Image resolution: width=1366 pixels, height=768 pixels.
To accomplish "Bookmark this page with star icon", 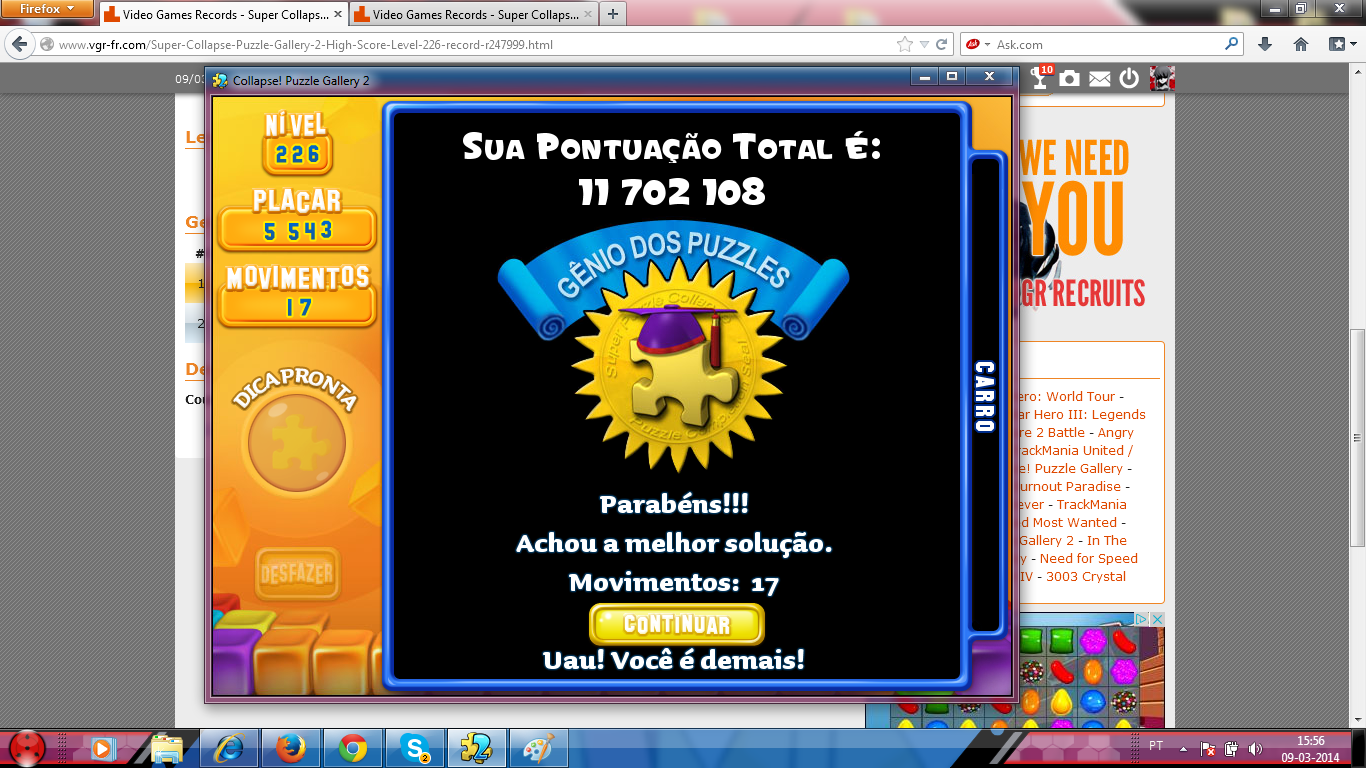I will click(905, 44).
